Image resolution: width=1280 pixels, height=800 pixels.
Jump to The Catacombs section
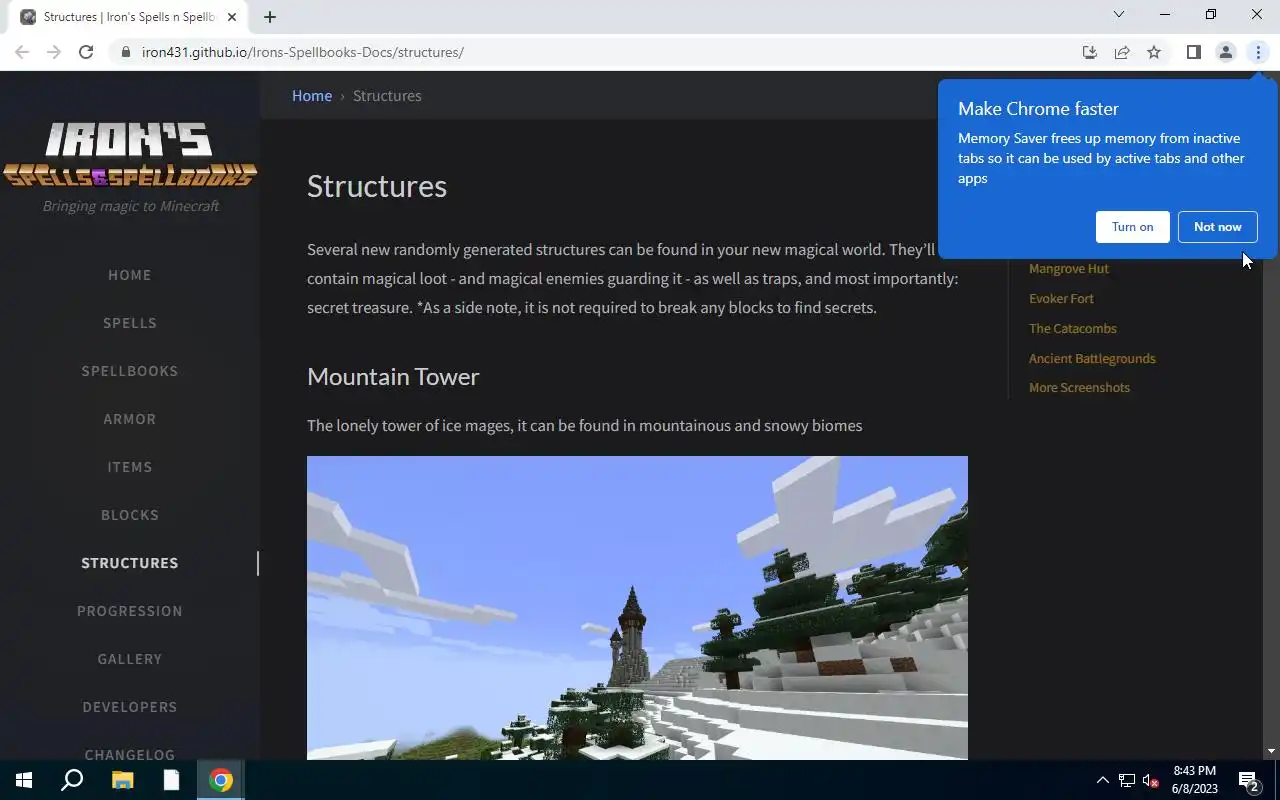tap(1073, 329)
